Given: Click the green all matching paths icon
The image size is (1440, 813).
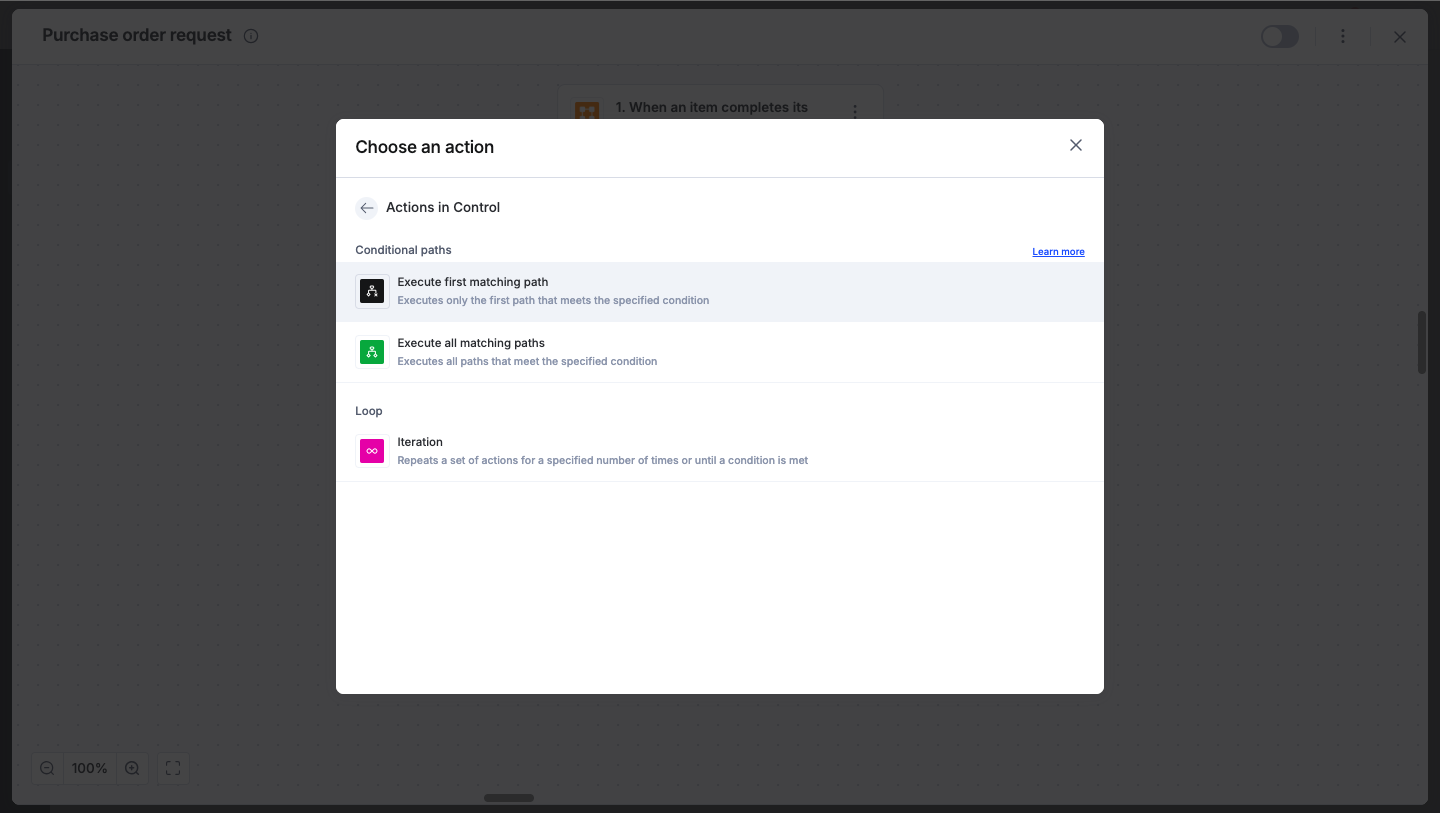Looking at the screenshot, I should pos(372,352).
